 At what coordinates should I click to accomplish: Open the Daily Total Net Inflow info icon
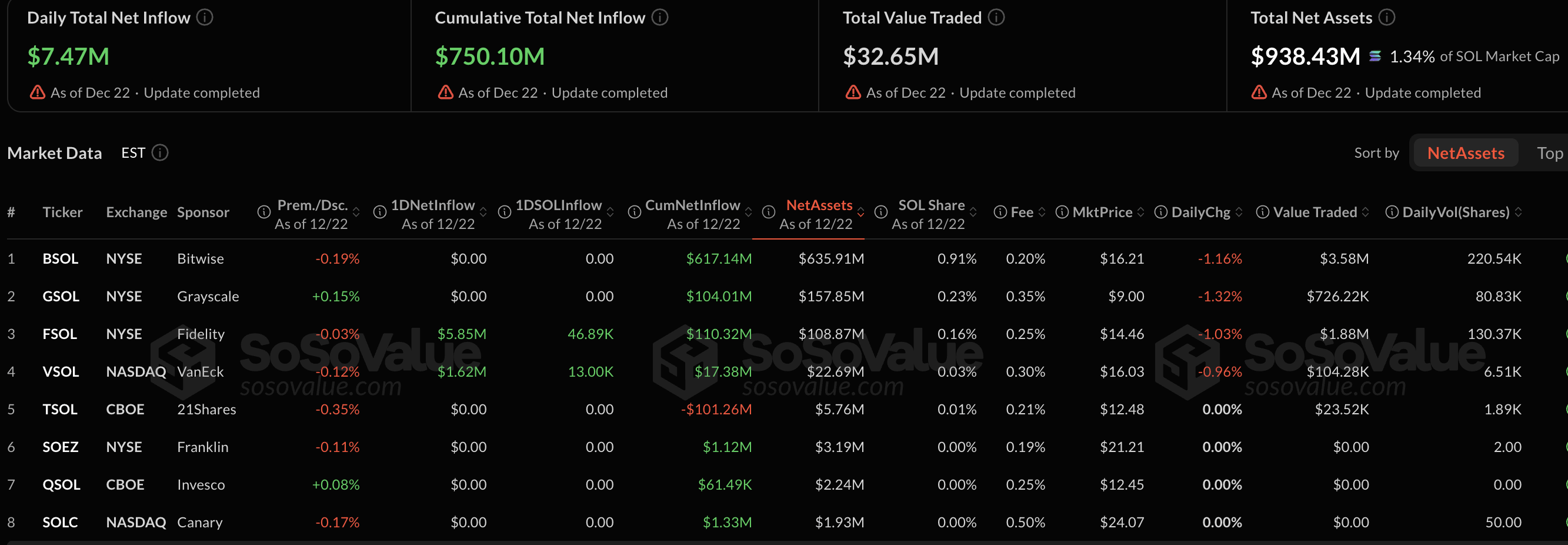tap(205, 18)
